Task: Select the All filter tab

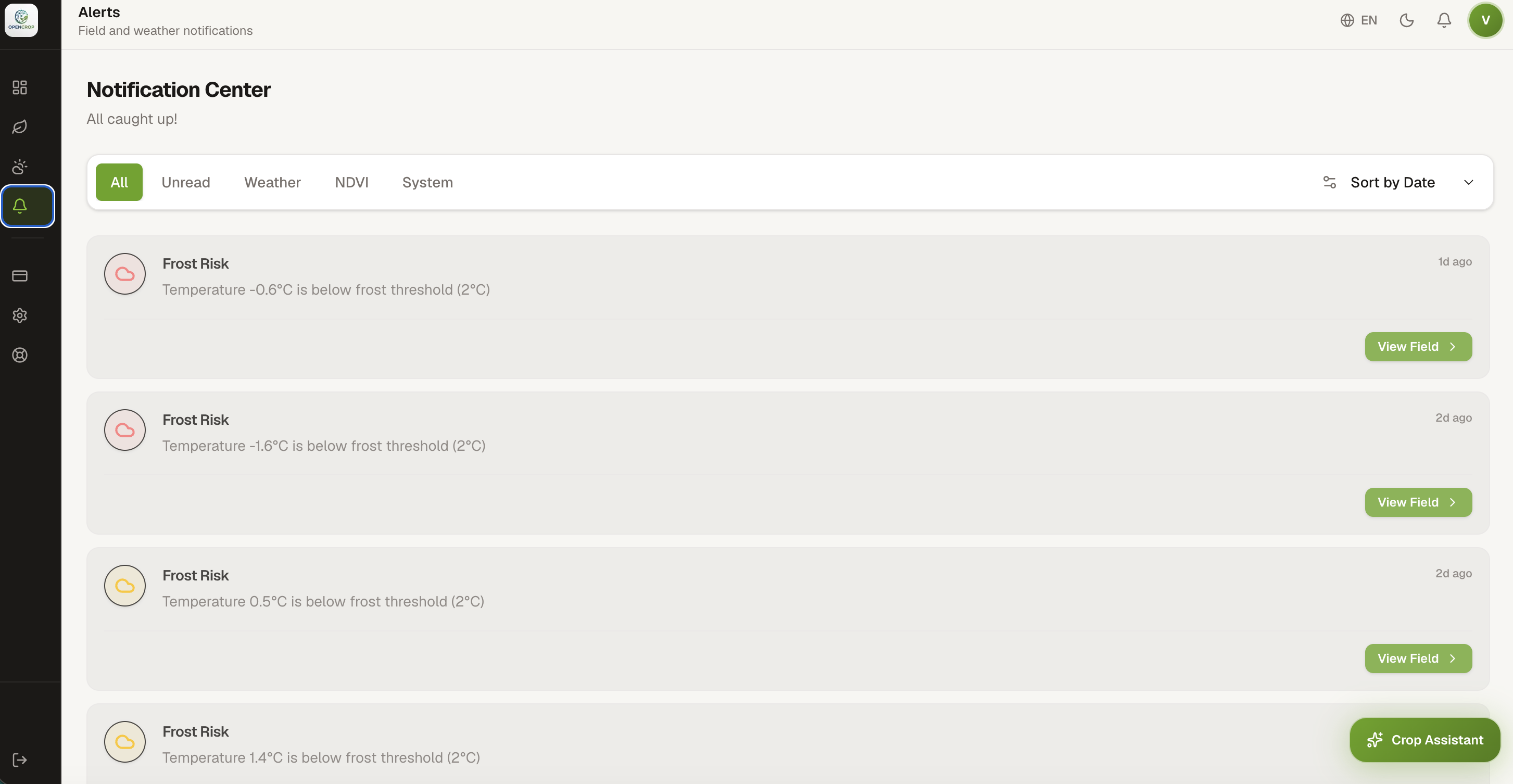Action: coord(119,183)
